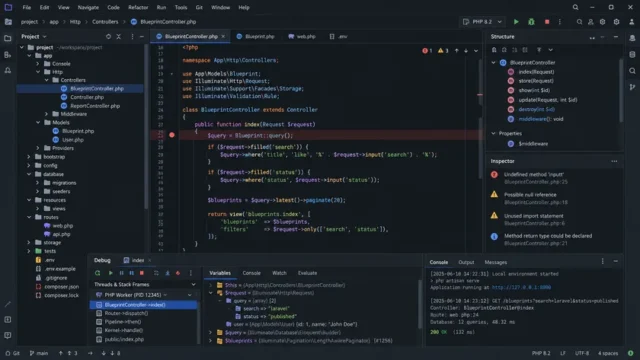The width and height of the screenshot is (640, 360).
Task: Open the Database icon in the right sidebar
Action: click(632, 54)
